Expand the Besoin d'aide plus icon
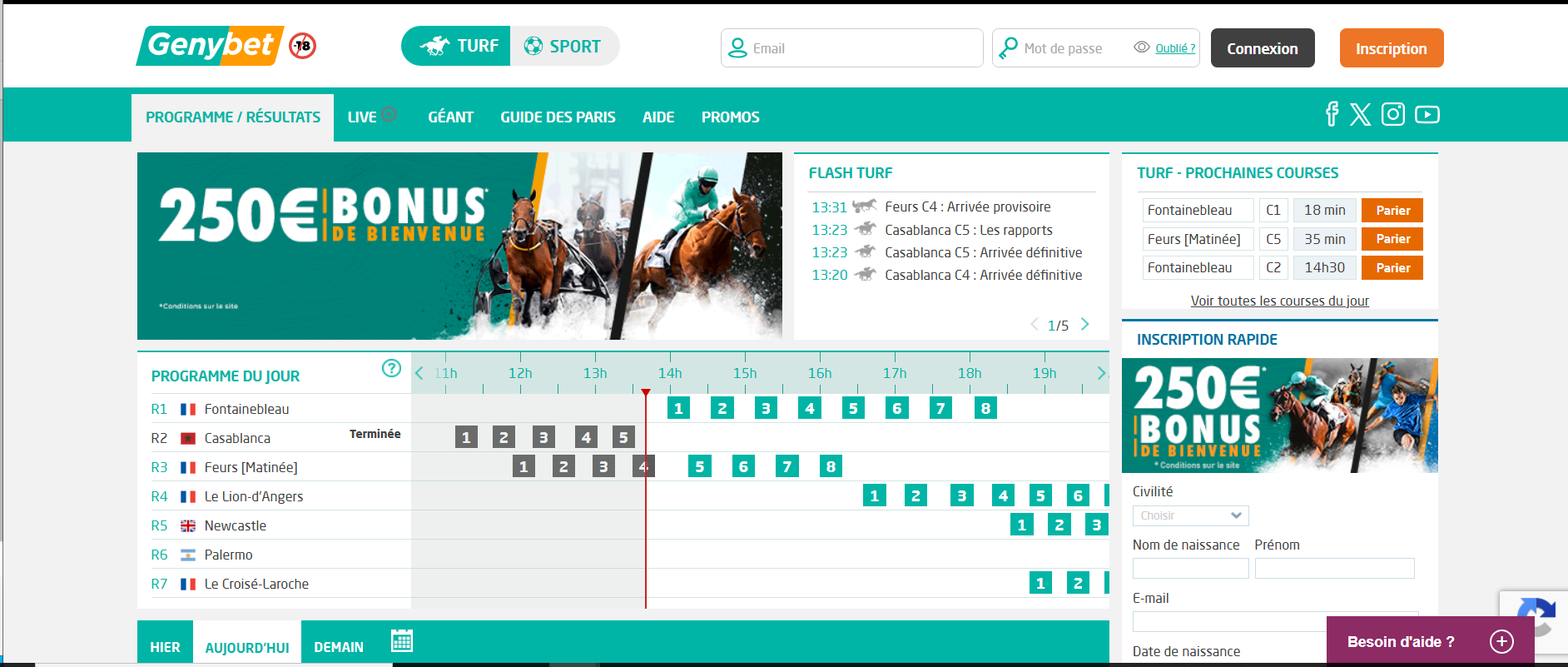This screenshot has width=1568, height=667. click(1501, 641)
